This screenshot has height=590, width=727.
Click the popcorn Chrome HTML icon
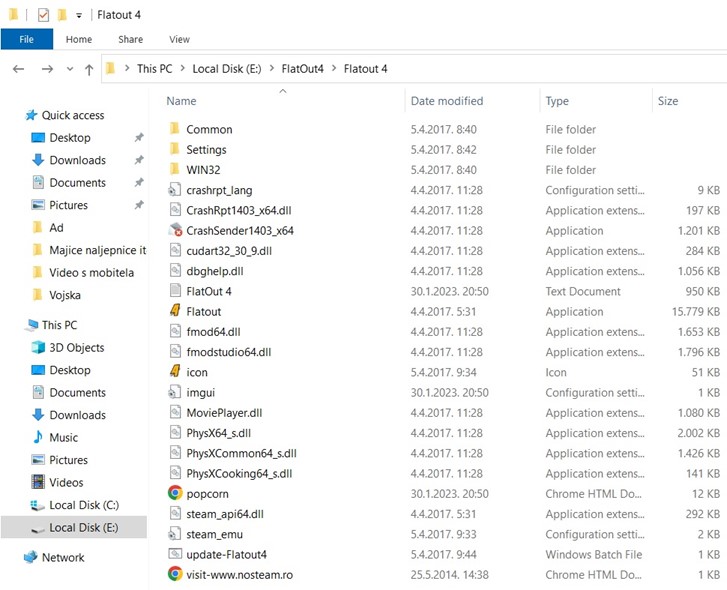tap(174, 494)
